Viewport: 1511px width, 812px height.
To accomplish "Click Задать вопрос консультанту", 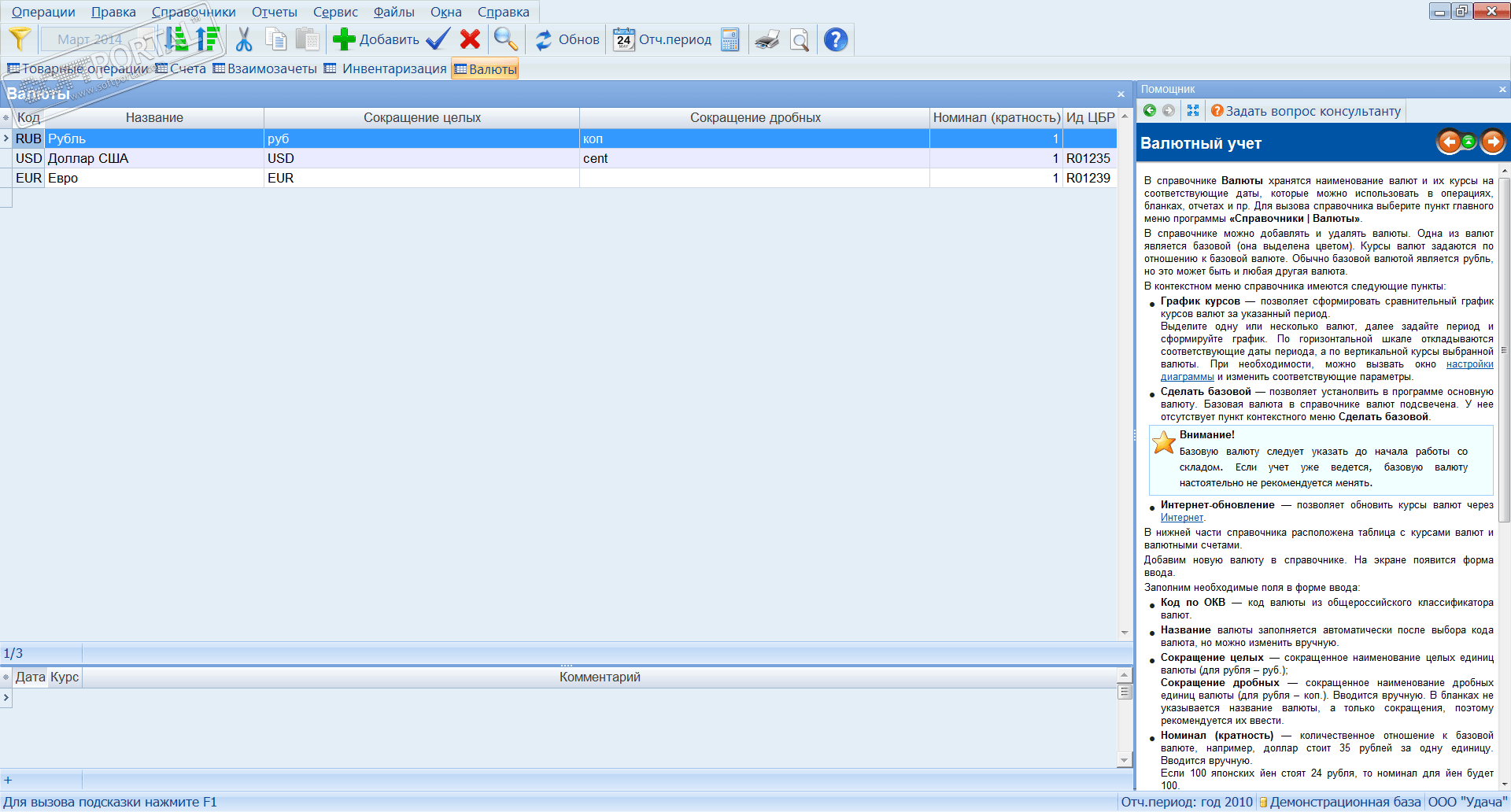I will coord(1306,111).
